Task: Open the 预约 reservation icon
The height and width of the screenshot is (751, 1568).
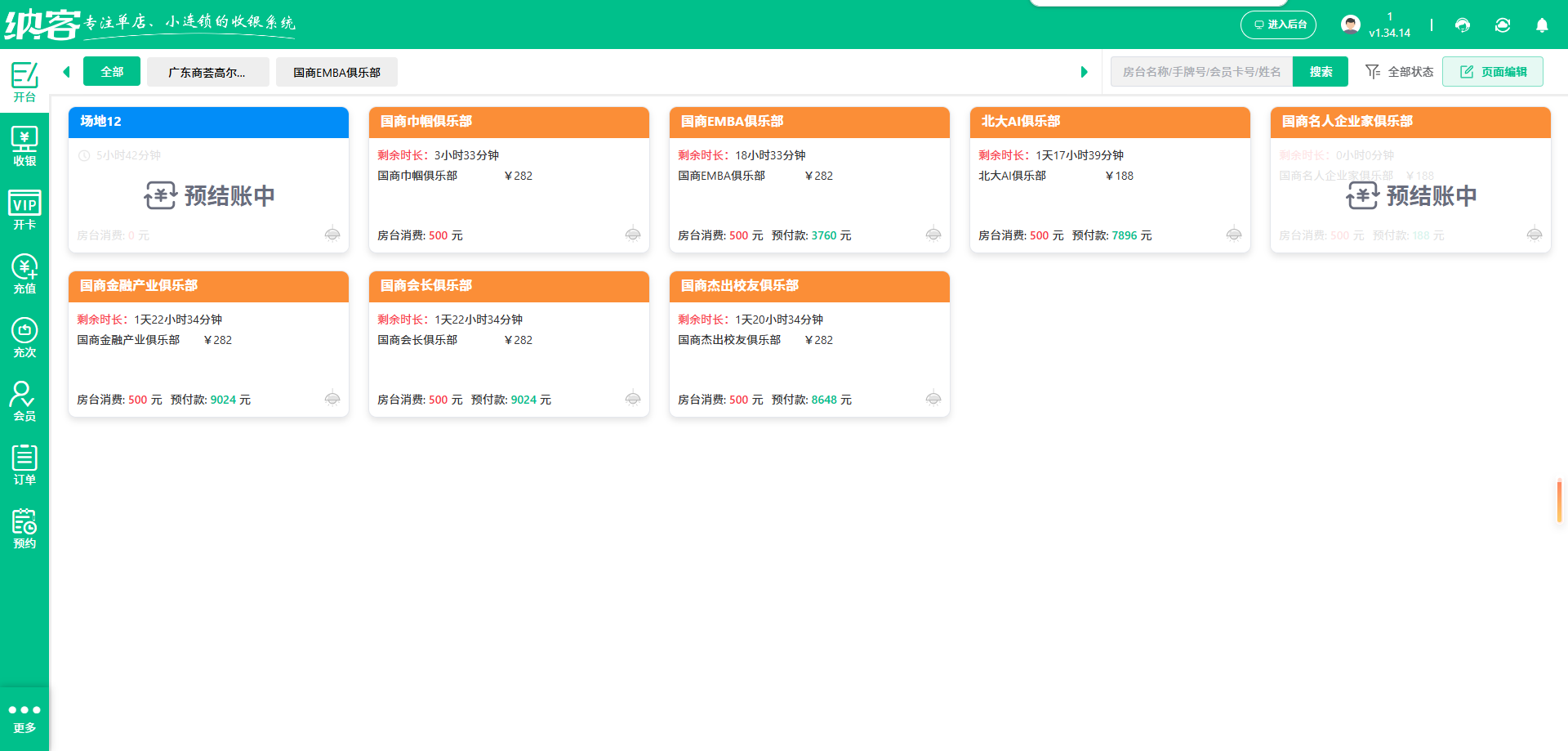Action: tap(24, 527)
